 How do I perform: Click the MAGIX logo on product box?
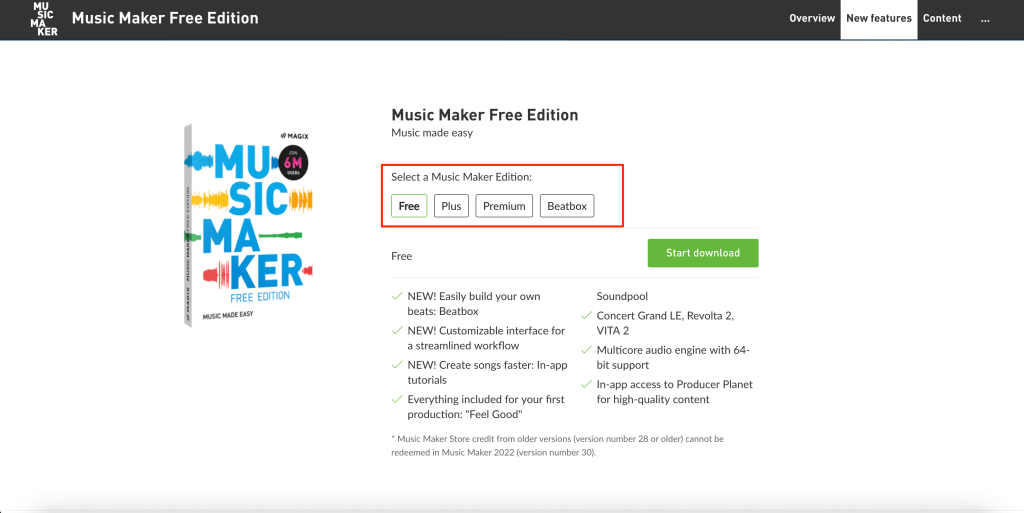pyautogui.click(x=293, y=135)
